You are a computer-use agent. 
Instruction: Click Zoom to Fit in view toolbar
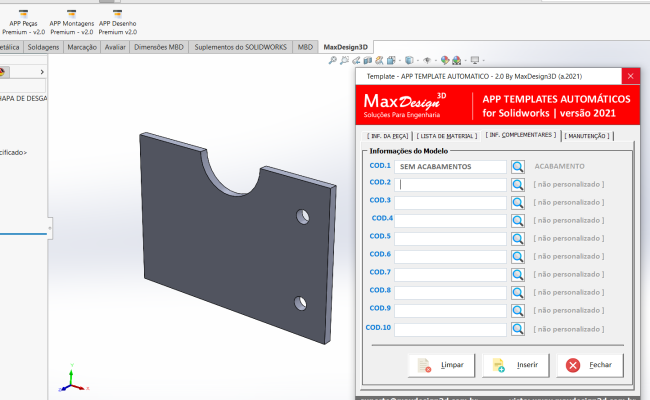point(334,60)
